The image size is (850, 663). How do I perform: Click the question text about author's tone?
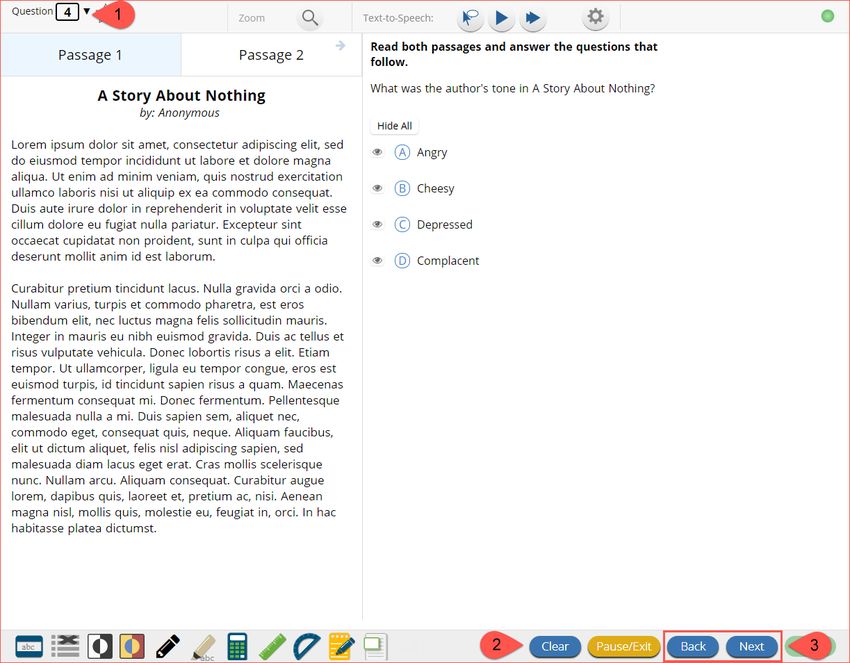(x=513, y=88)
